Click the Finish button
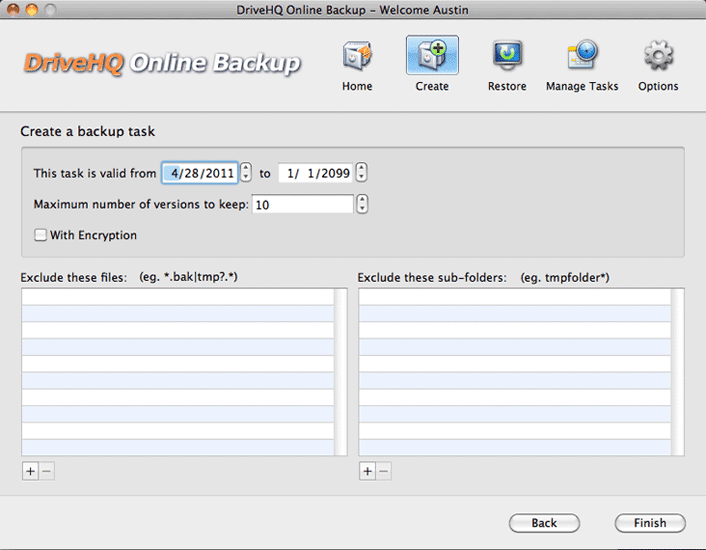The width and height of the screenshot is (706, 550). tap(650, 523)
